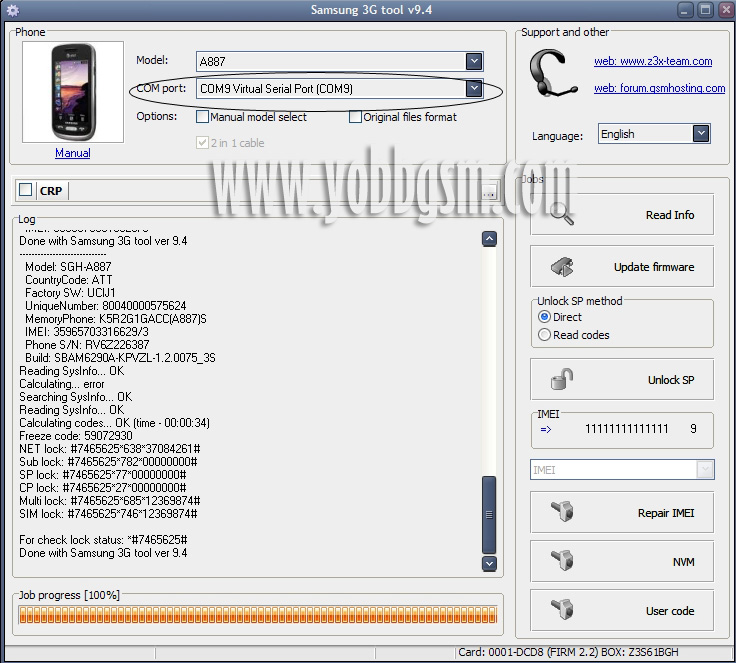The image size is (736, 663).
Task: Click log line Phone S/N: RV6Z226387
Action: click(x=87, y=345)
